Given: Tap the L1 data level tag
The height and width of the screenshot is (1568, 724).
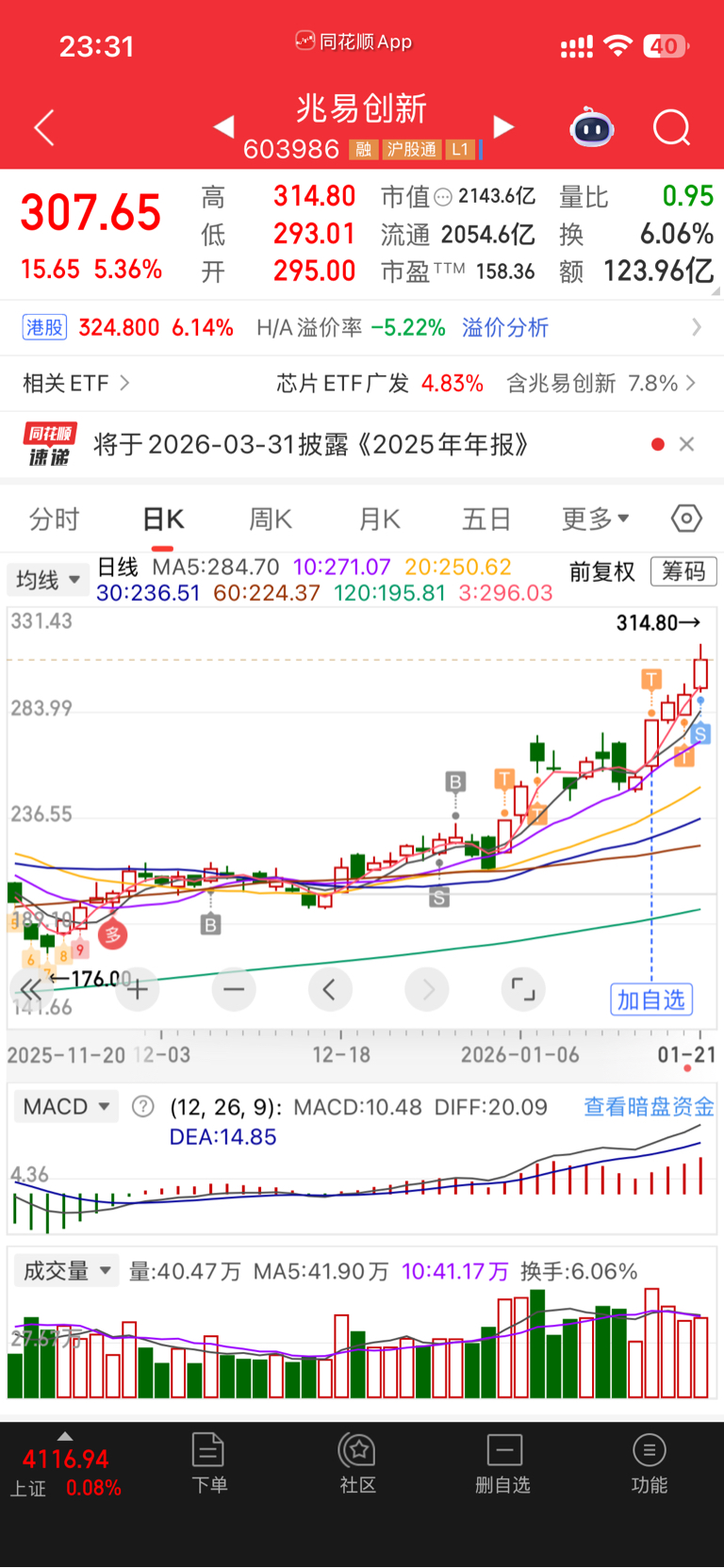Looking at the screenshot, I should coord(460,149).
